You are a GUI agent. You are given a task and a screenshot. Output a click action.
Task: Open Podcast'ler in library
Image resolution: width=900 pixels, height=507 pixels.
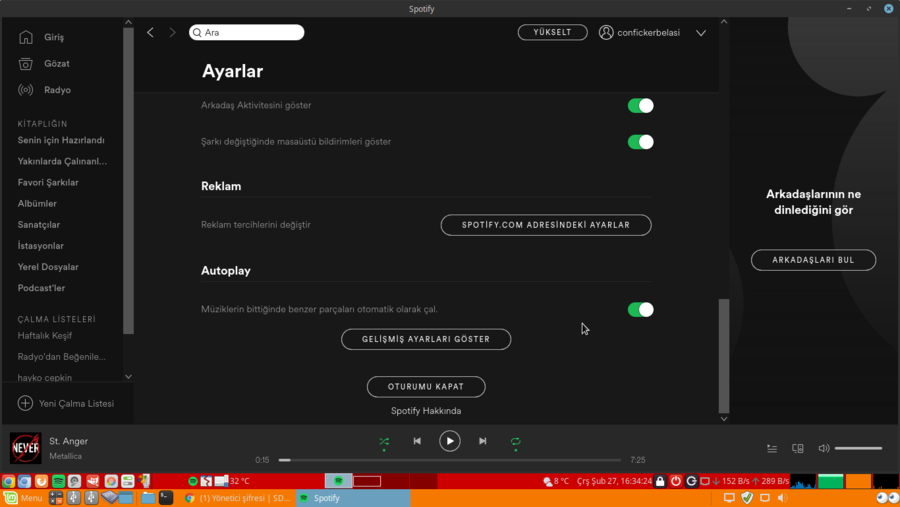[x=41, y=288]
